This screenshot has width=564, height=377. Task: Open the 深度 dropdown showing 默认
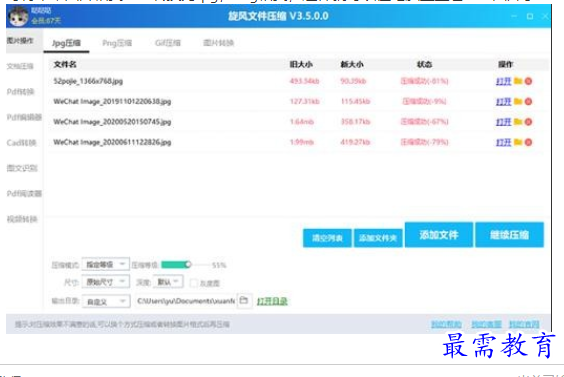coord(168,282)
